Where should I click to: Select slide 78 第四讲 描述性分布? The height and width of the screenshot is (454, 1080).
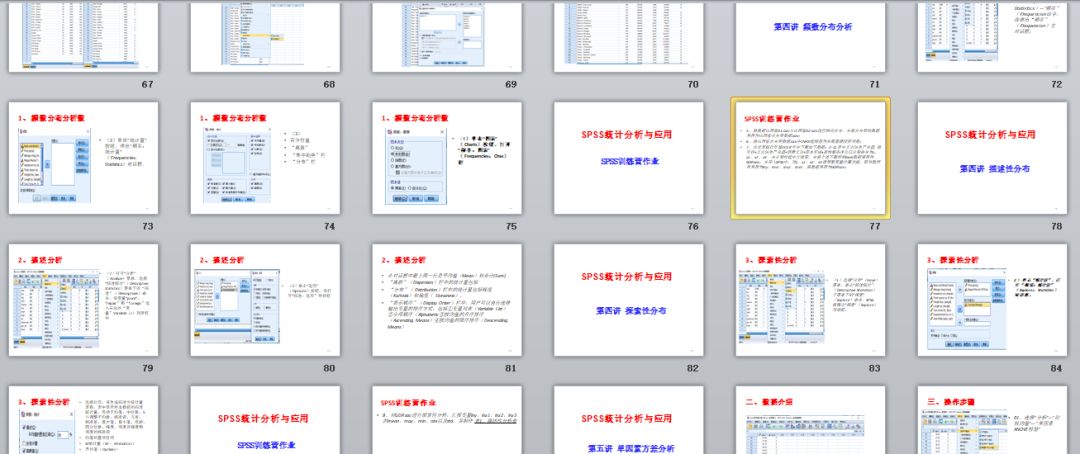(x=993, y=158)
